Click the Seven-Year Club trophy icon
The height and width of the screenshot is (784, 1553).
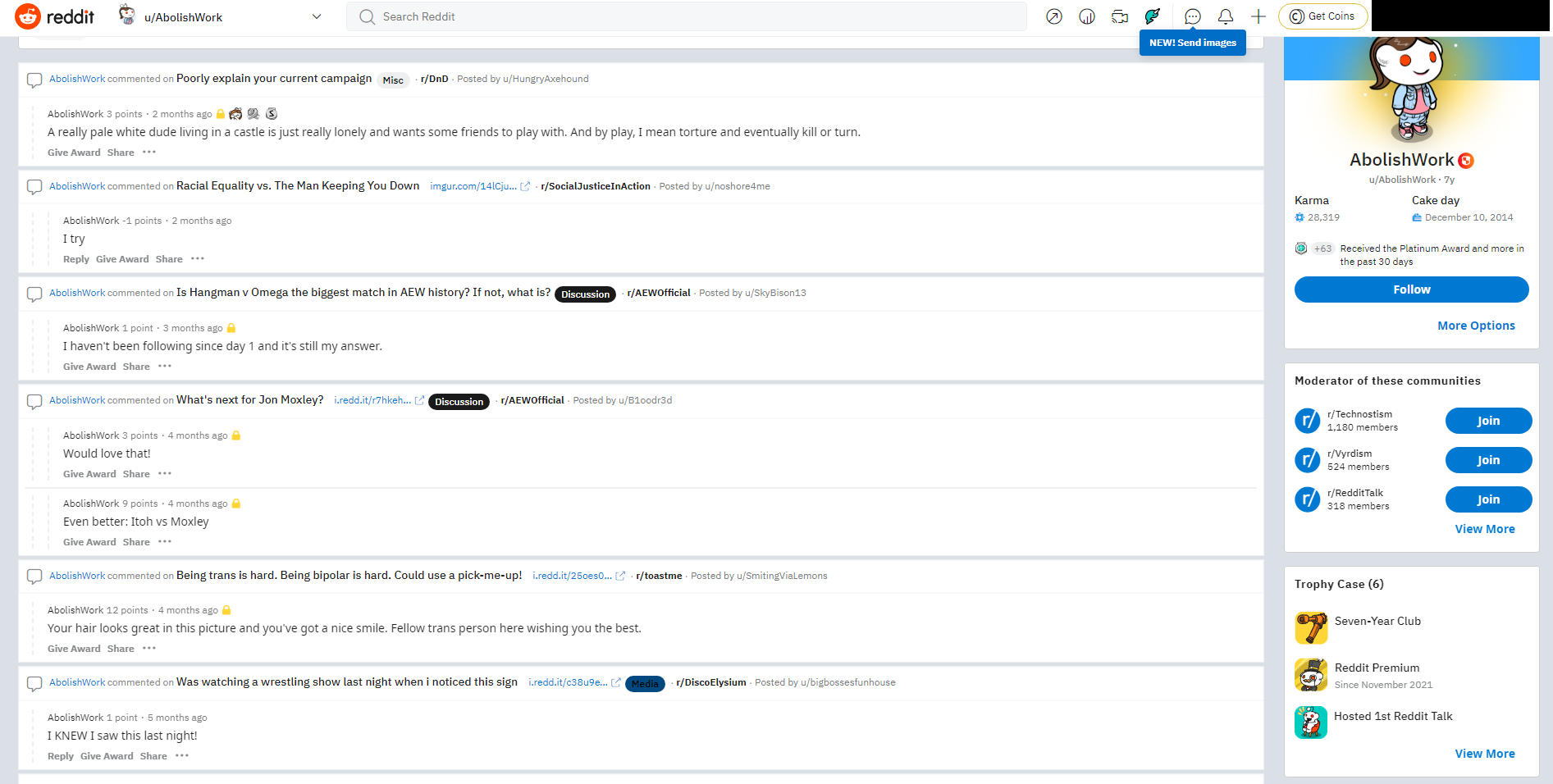coord(1311,628)
